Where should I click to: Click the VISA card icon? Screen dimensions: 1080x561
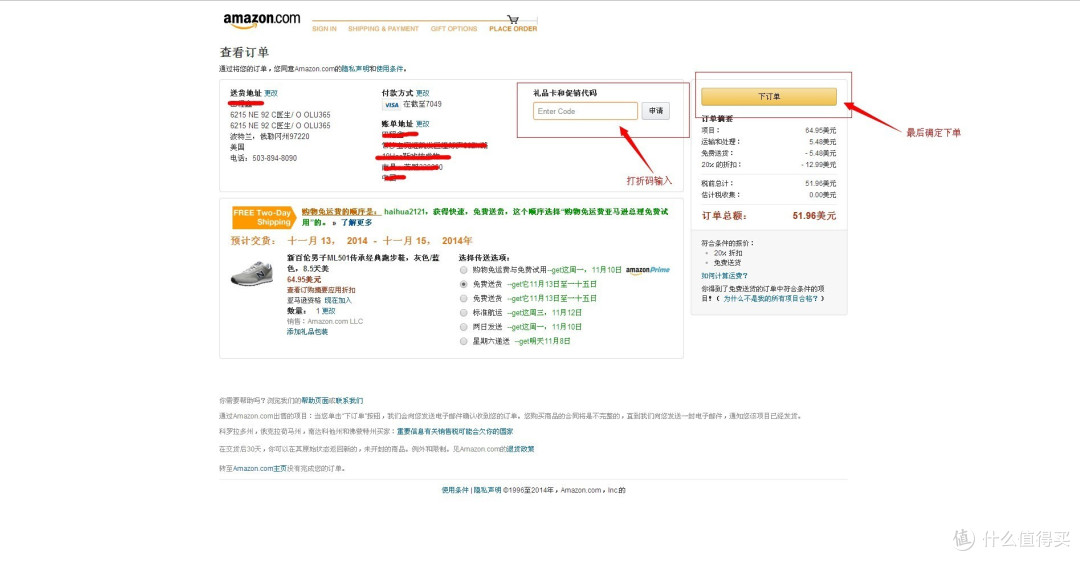click(x=391, y=105)
